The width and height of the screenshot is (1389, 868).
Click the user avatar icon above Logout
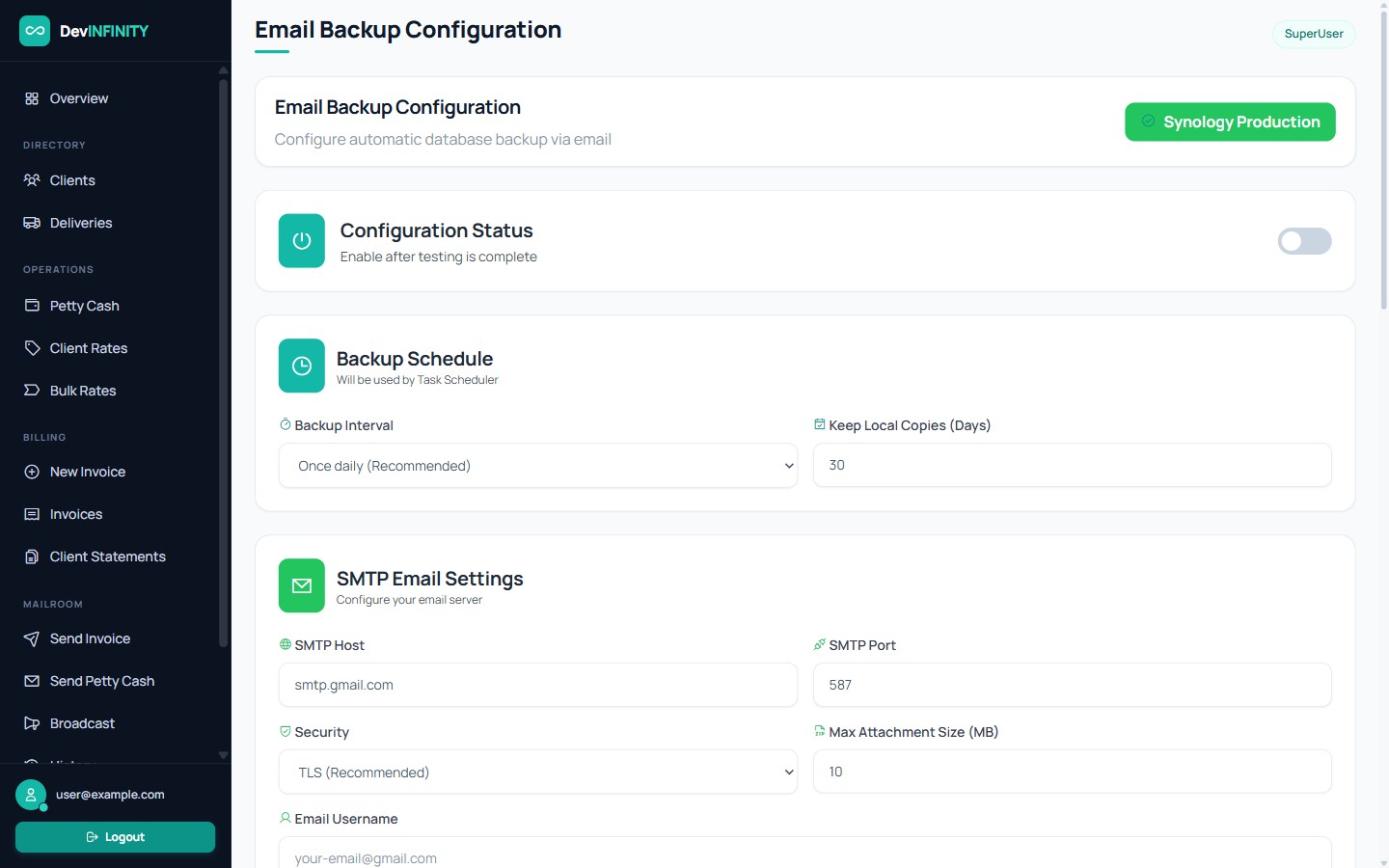click(x=31, y=795)
